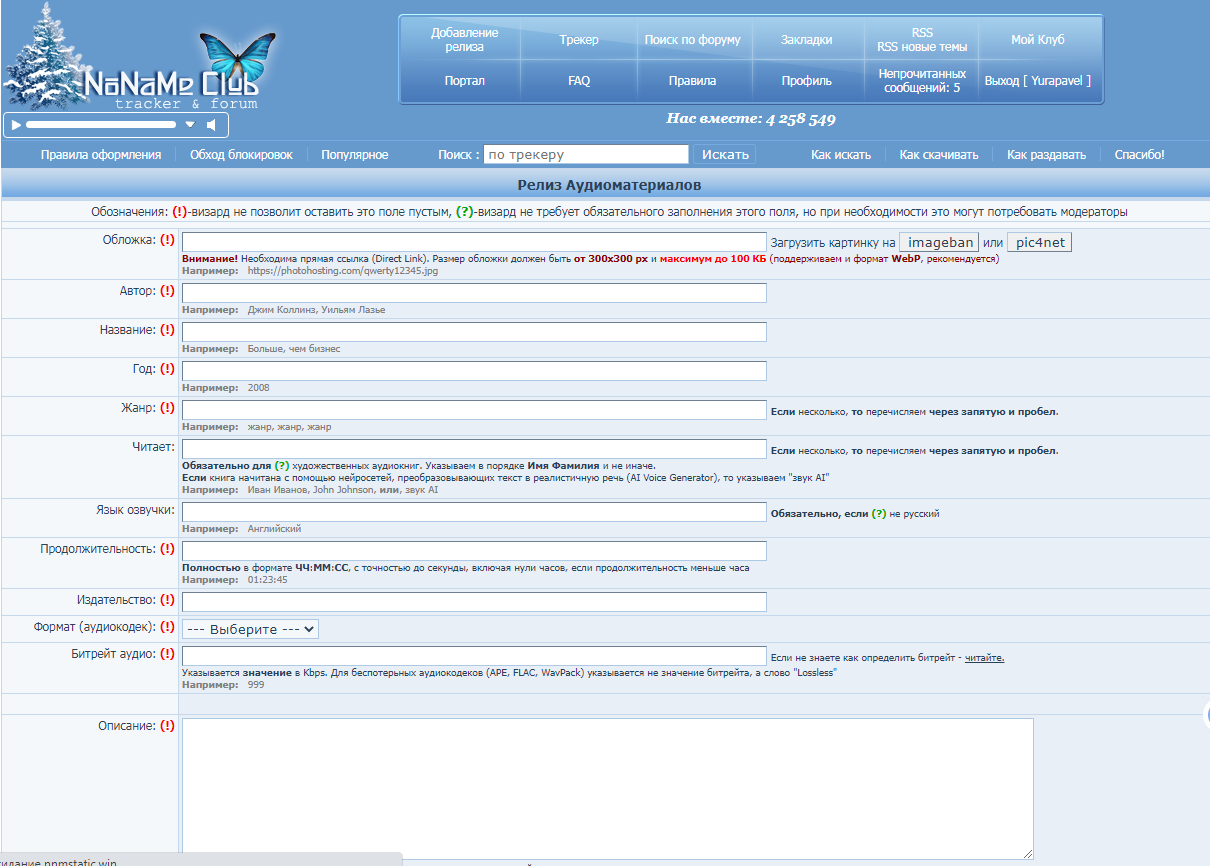Viewport: 1210px width, 866px height.
Task: View Непрочитанных сообщений: 5
Action: pyautogui.click(x=922, y=81)
